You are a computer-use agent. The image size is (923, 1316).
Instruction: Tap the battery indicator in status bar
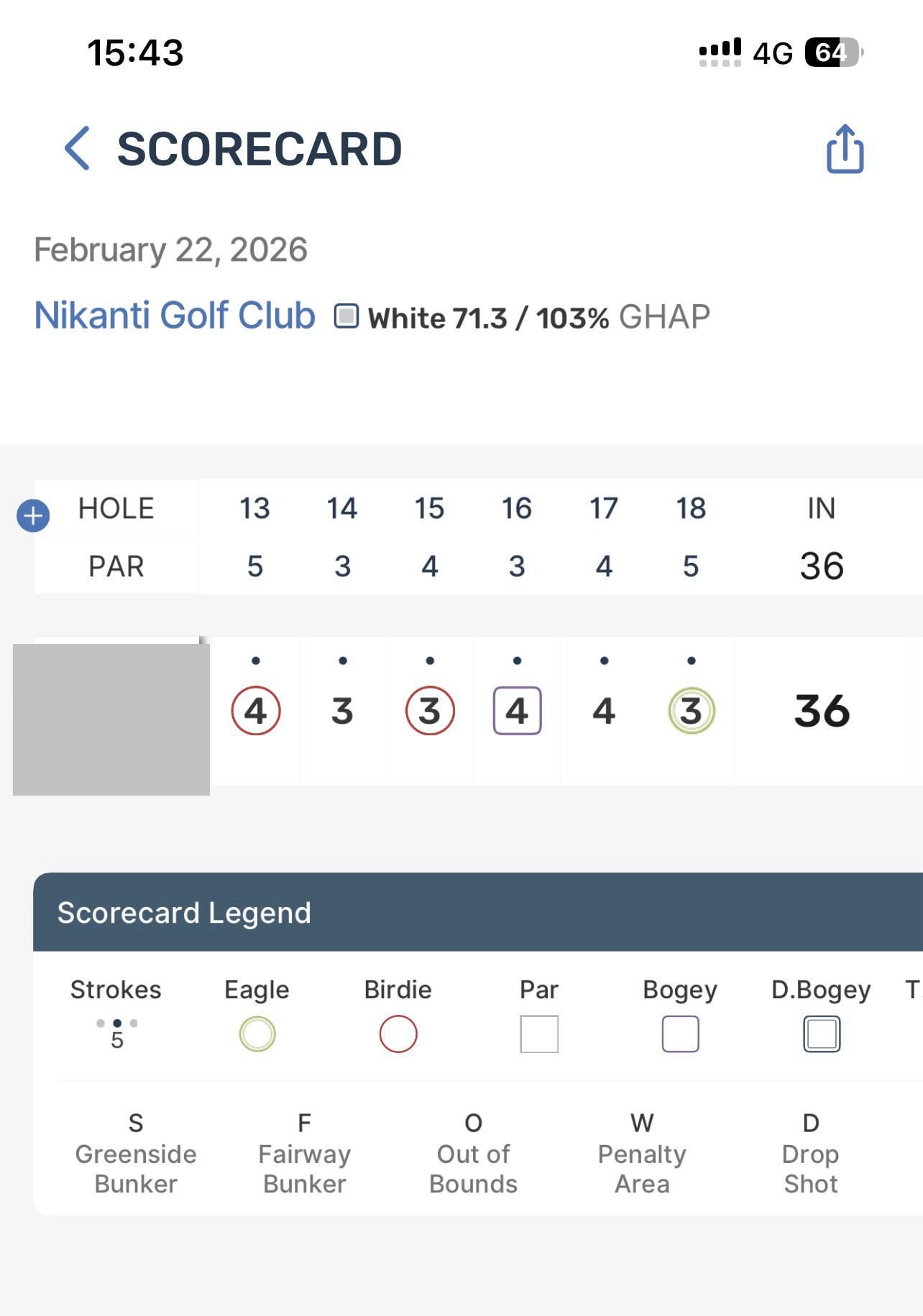pos(832,52)
